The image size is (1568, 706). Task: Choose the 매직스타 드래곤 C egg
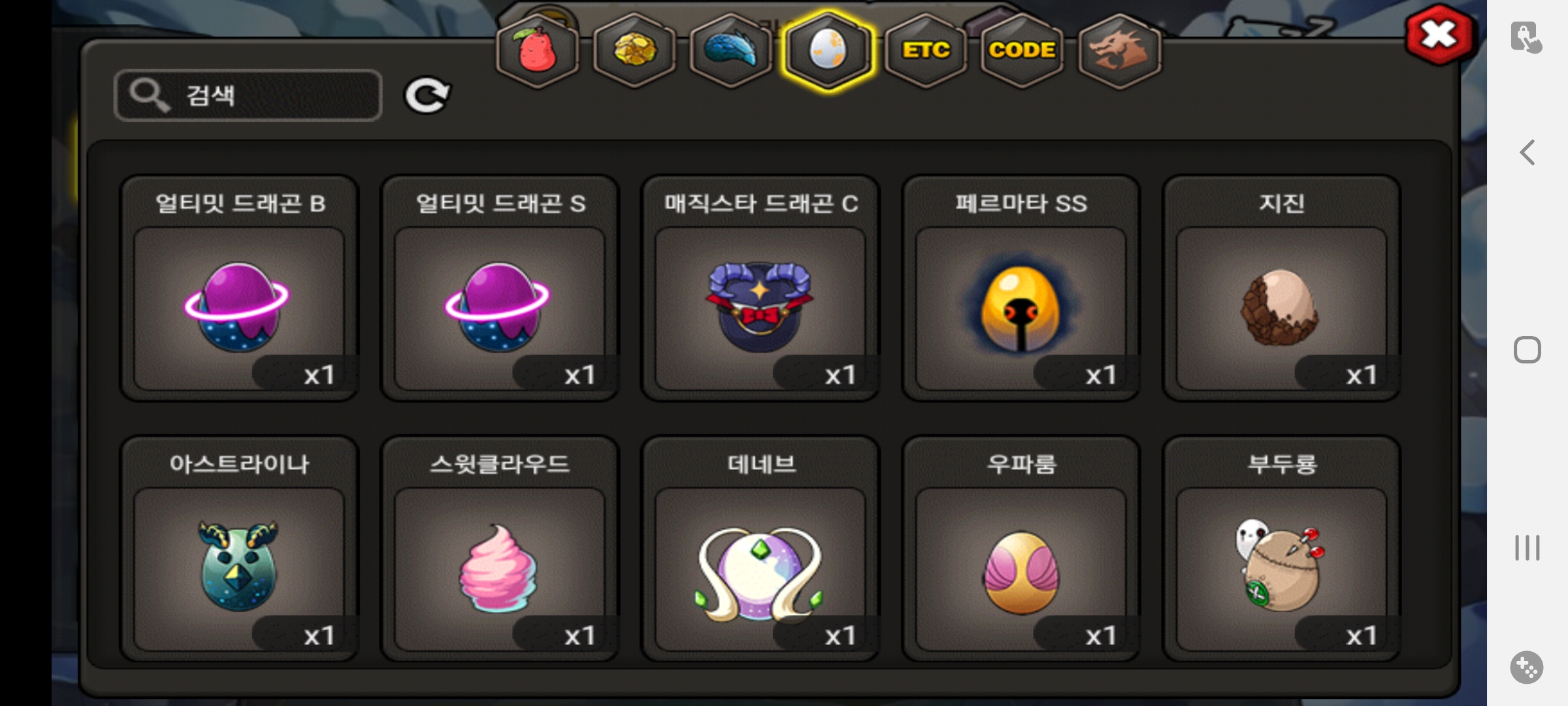click(x=760, y=288)
